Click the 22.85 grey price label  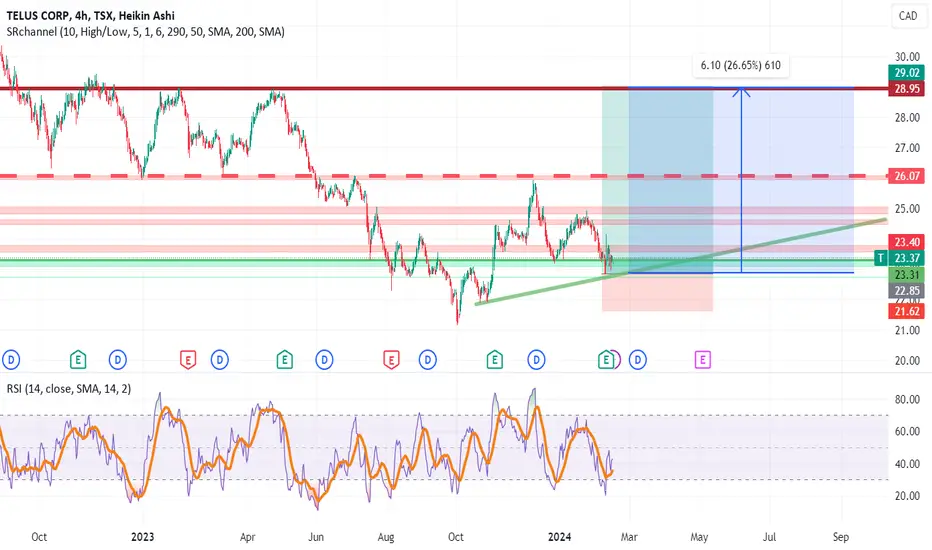pyautogui.click(x=907, y=291)
